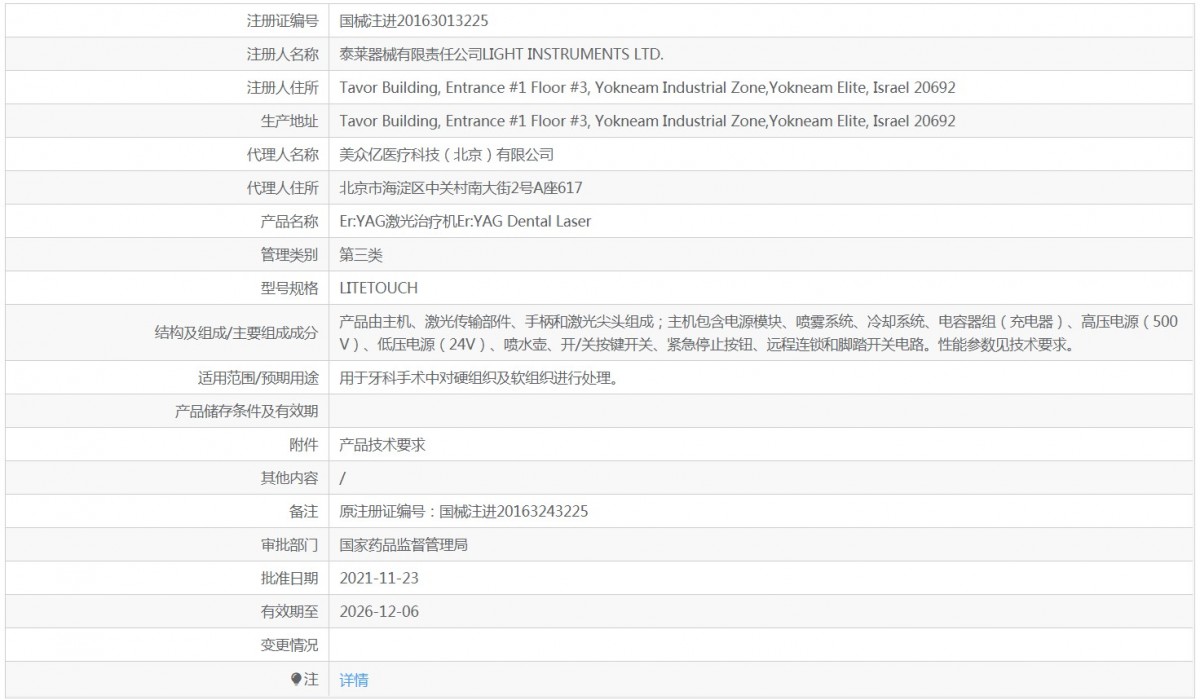Viewport: 1200px width, 700px height.
Task: Click the 管理类别 label
Action: tap(290, 255)
